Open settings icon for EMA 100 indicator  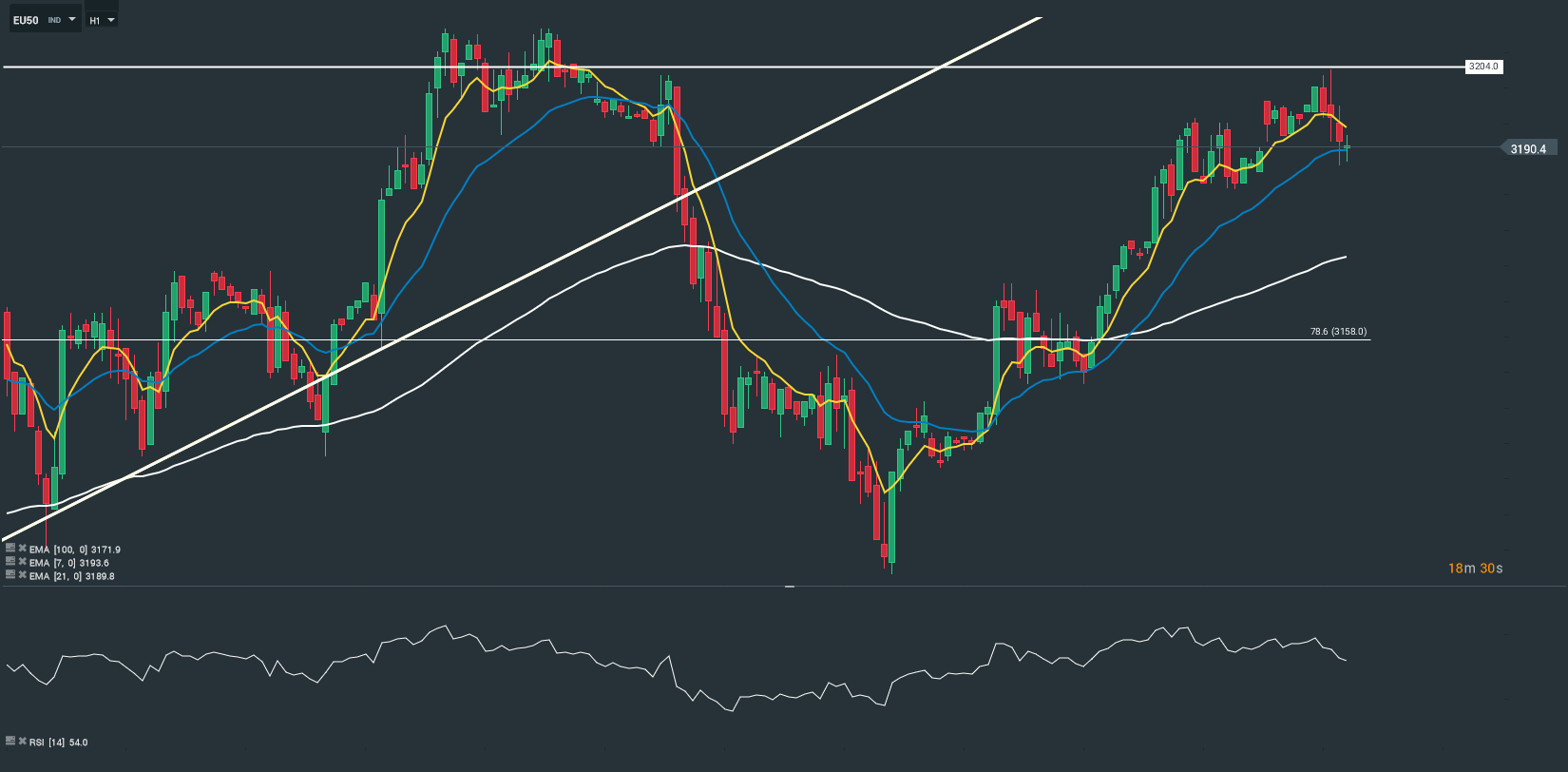[10, 549]
